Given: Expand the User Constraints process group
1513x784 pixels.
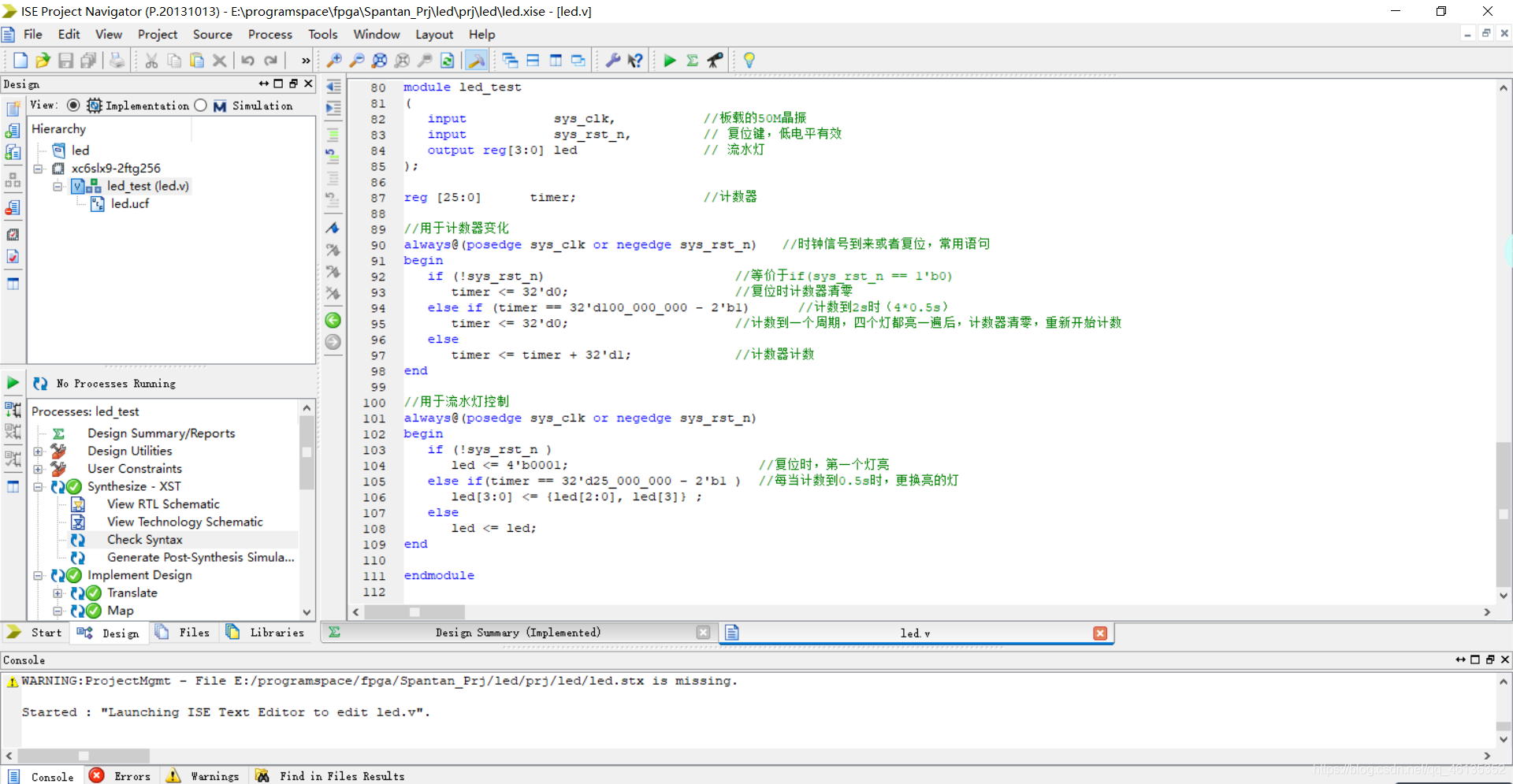Looking at the screenshot, I should pos(38,469).
